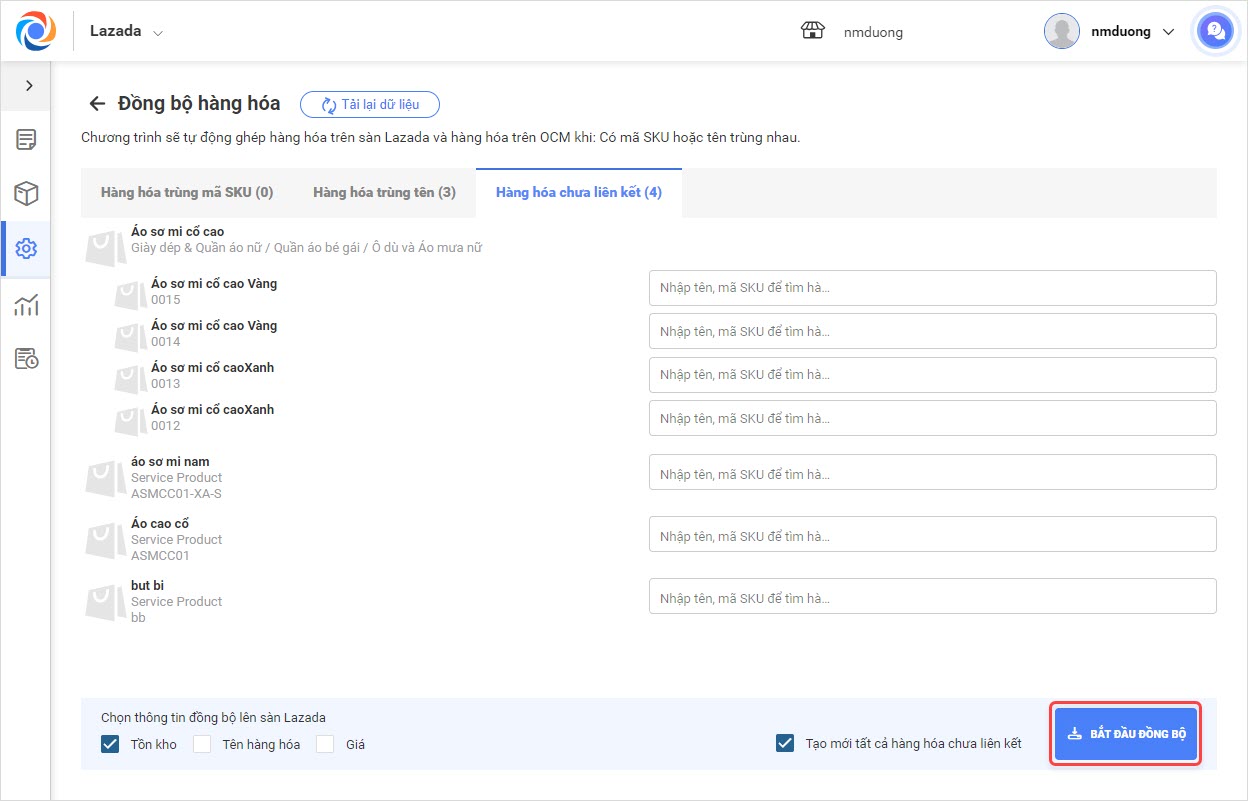Expand the collapsed sidebar with chevron

(x=29, y=86)
